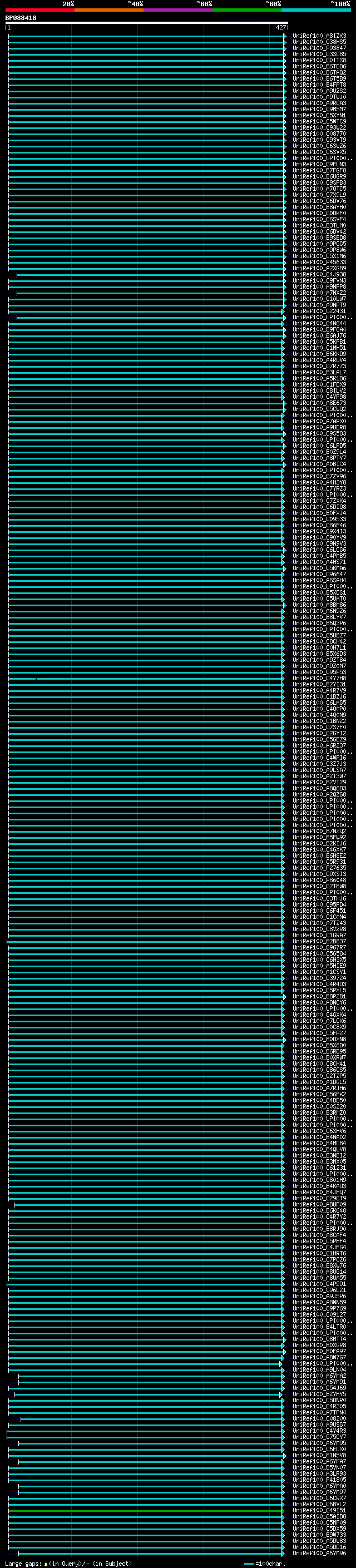Screen dimensions: 356x1568
Task: Click hit label UniRef100_C6SVX5
Action: [x=319, y=152]
